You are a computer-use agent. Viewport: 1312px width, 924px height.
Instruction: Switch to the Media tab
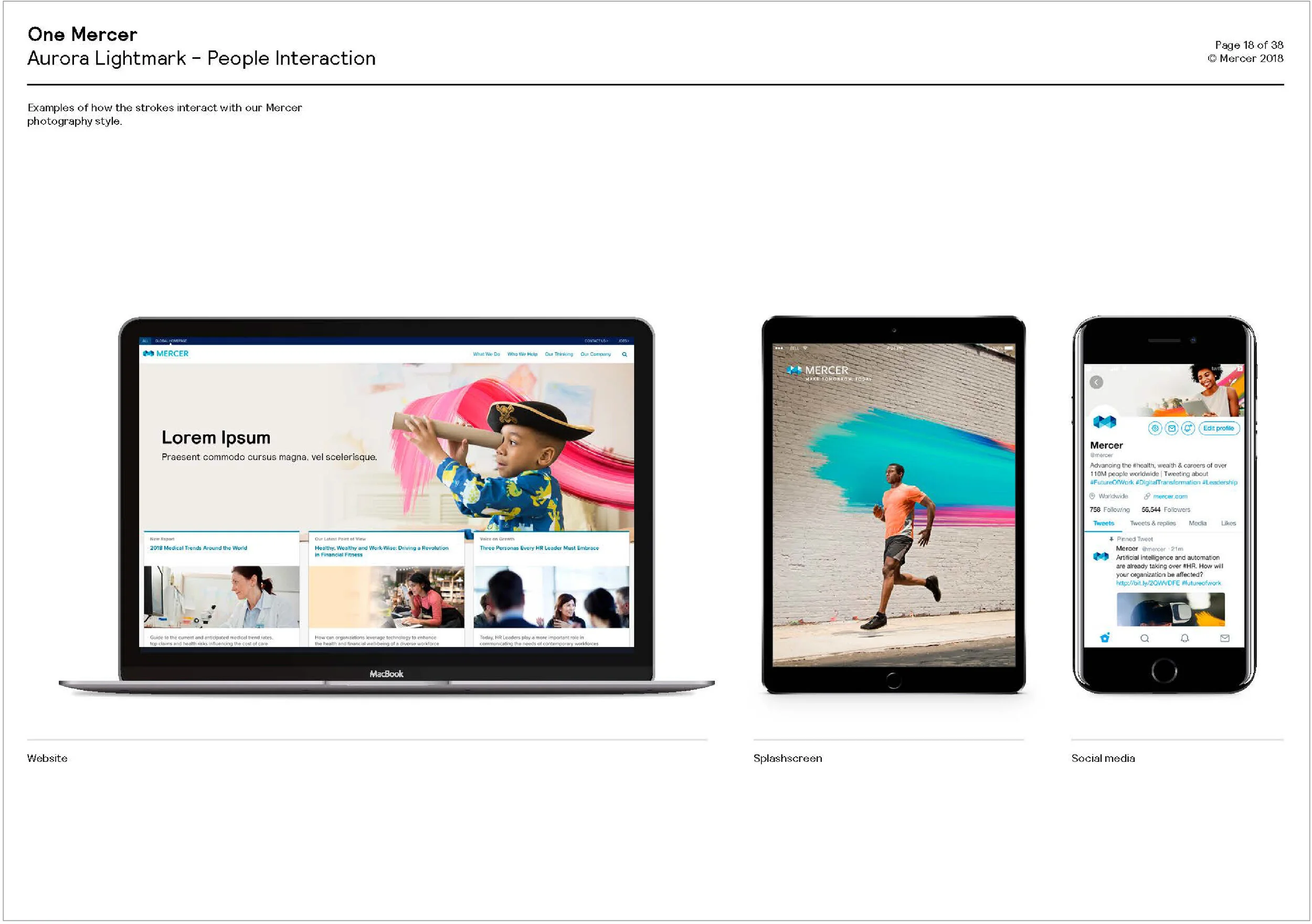1197,524
